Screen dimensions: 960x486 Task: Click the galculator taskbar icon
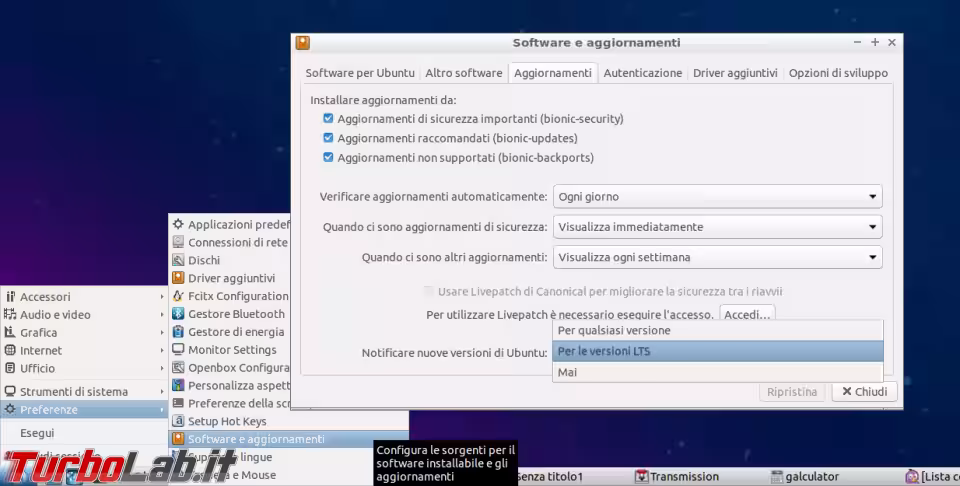point(777,476)
